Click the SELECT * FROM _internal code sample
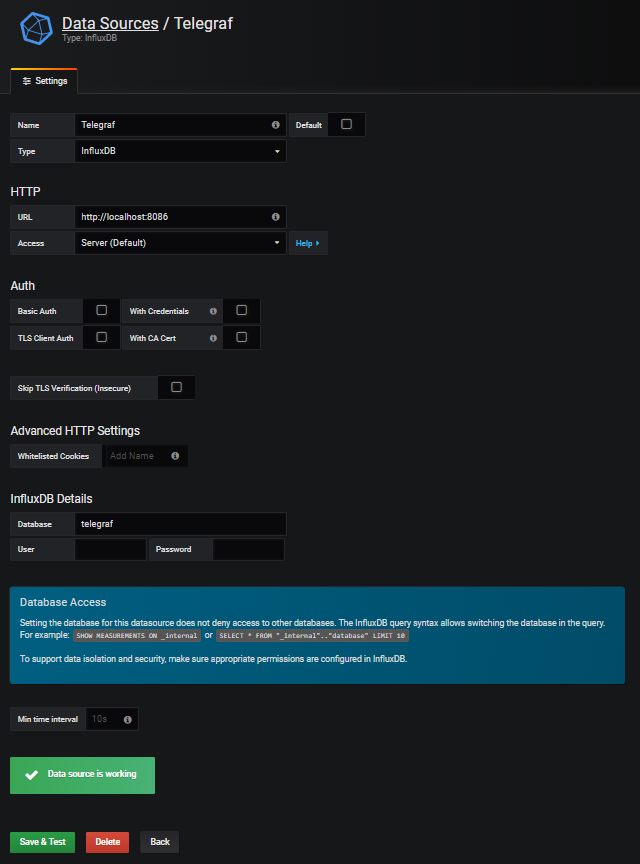Screen dimensions: 640x864 coord(312,636)
